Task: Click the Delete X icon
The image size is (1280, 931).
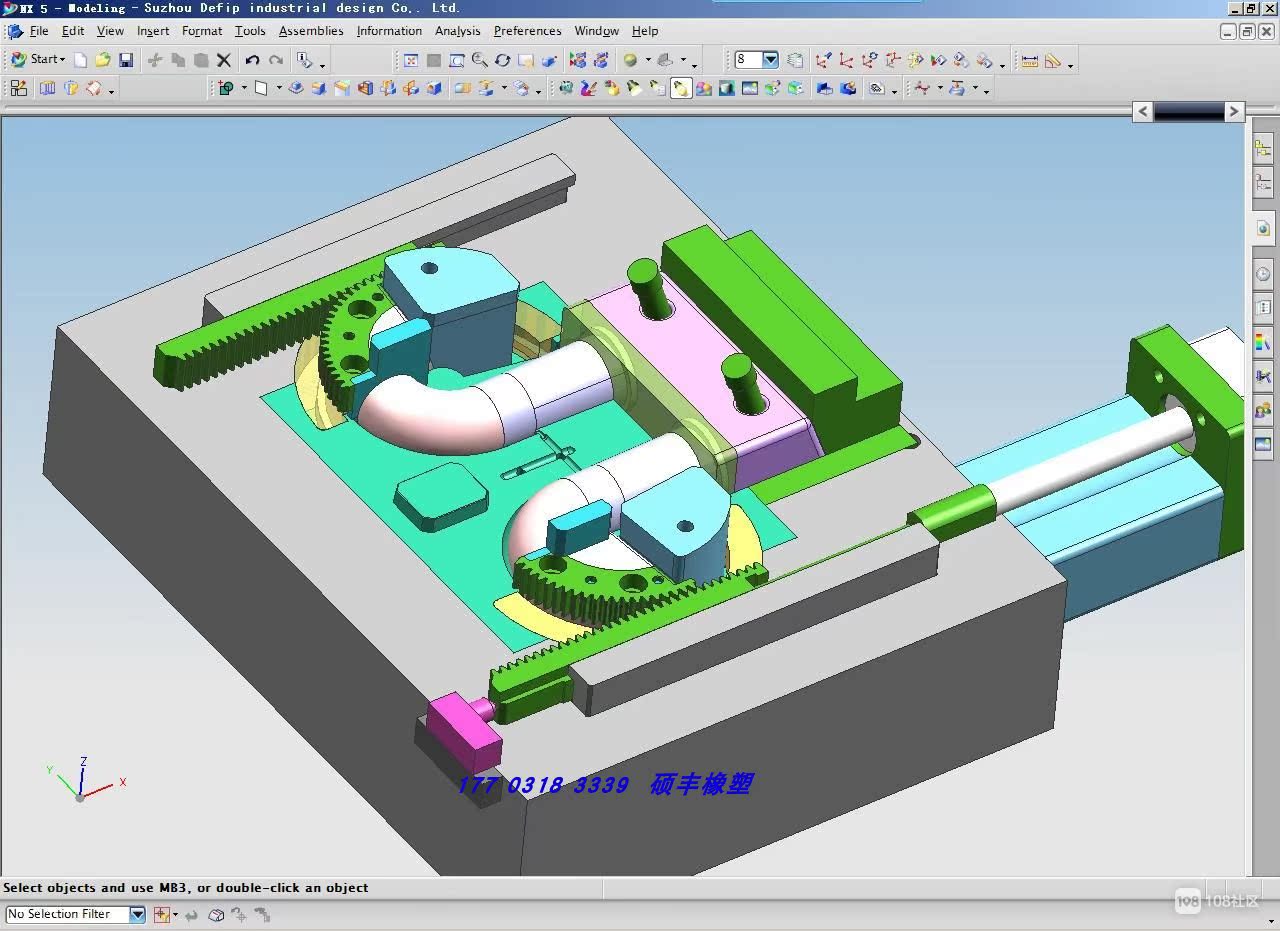Action: click(224, 60)
